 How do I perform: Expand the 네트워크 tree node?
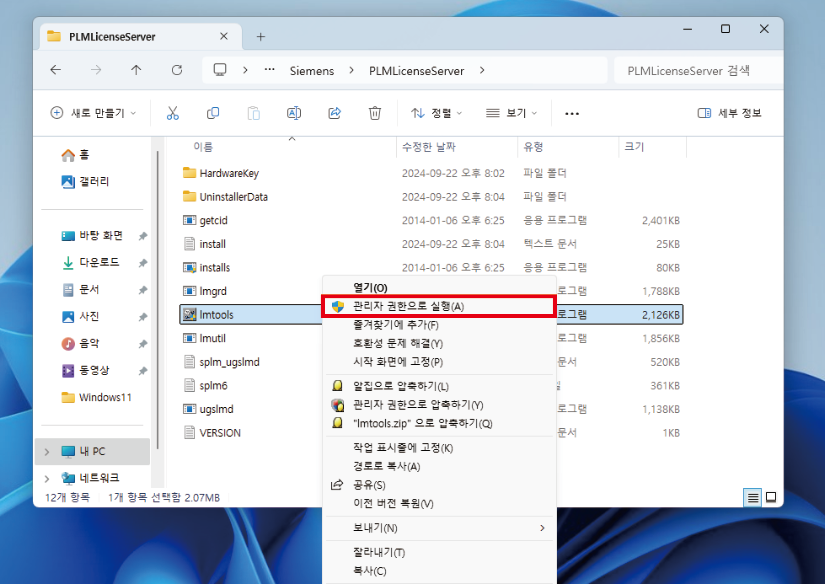coord(47,478)
